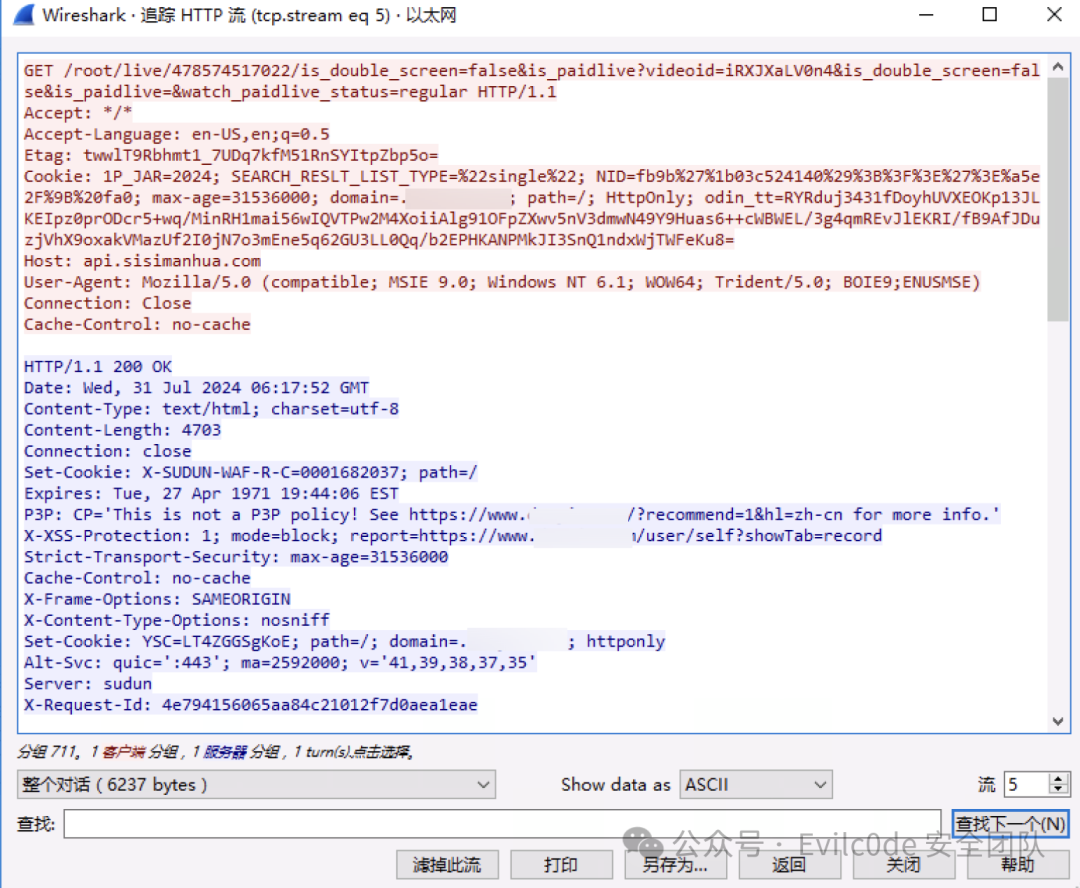The width and height of the screenshot is (1080, 888).
Task: Click the Host: api.sisimanhua.com line
Action: [x=143, y=261]
